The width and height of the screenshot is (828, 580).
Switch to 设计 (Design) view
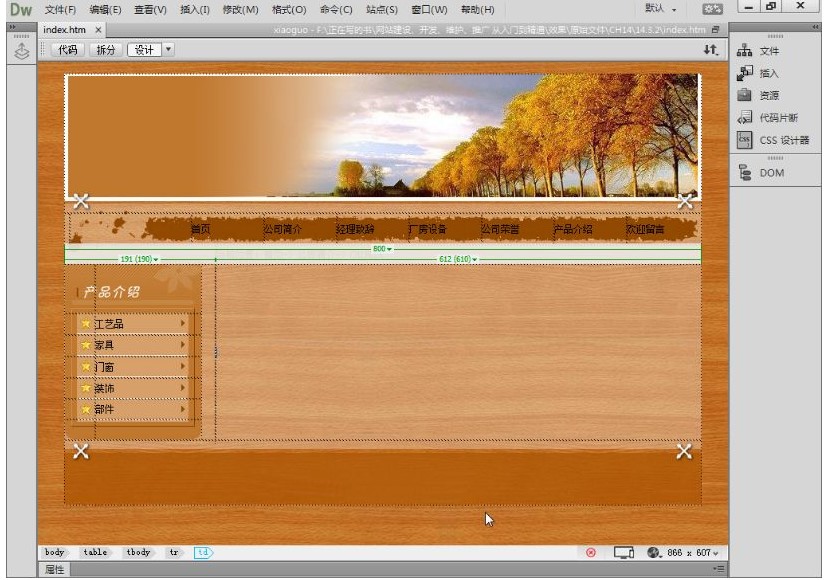[144, 49]
